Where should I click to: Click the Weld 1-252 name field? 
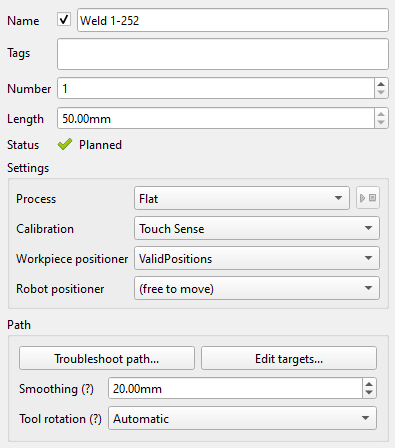[233, 21]
